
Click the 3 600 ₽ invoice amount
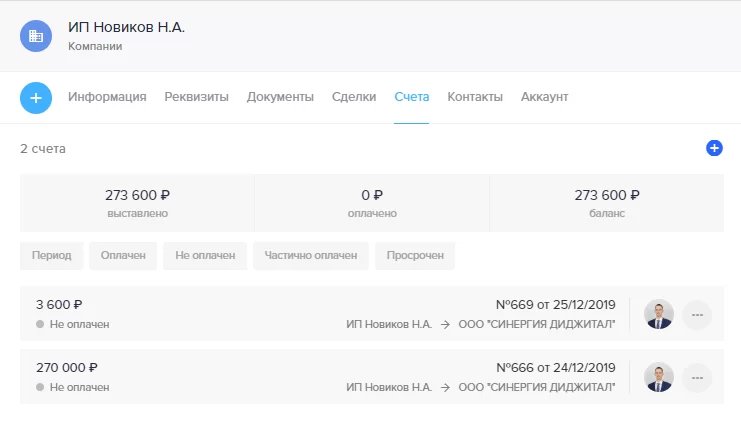click(x=59, y=305)
